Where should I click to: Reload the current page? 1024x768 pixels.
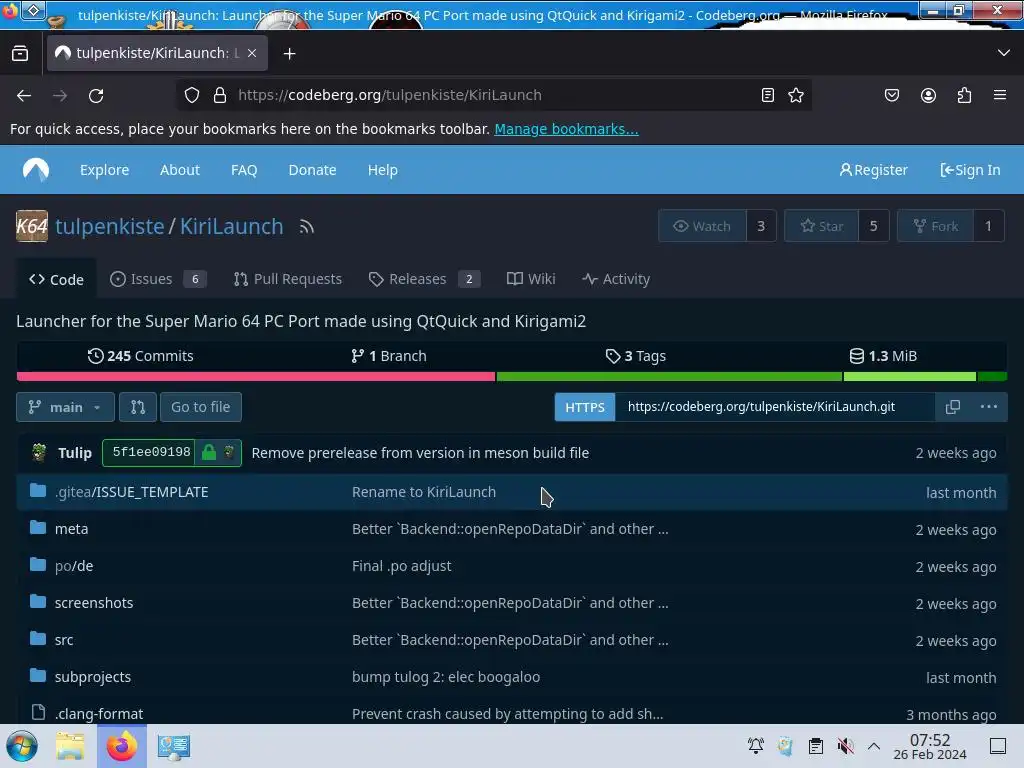tap(96, 95)
